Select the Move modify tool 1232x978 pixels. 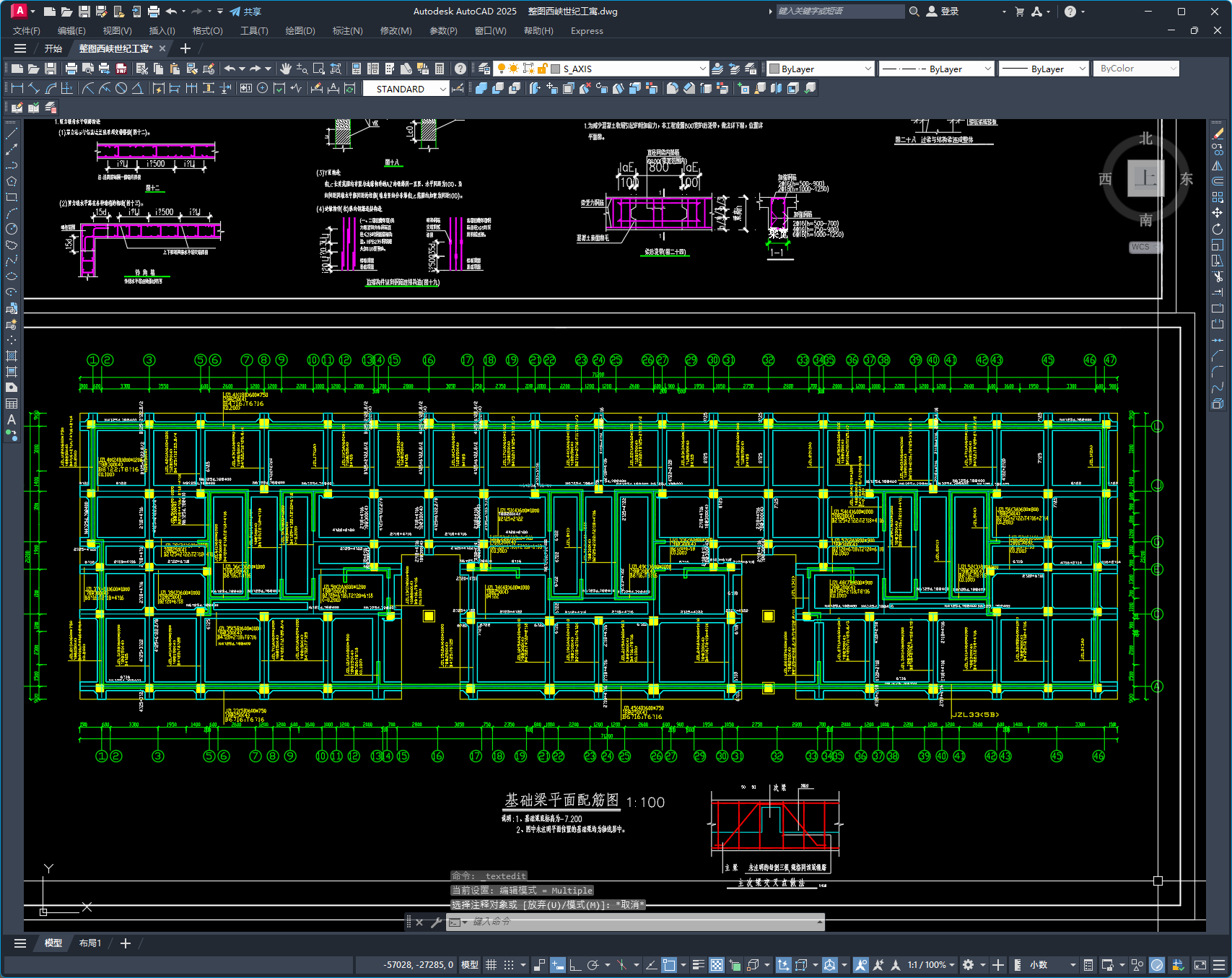[x=1218, y=213]
